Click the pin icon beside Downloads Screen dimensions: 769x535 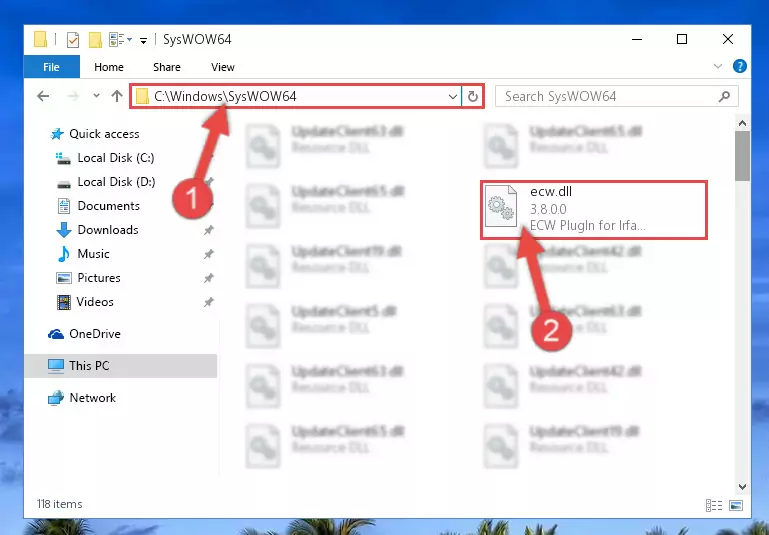tap(208, 230)
